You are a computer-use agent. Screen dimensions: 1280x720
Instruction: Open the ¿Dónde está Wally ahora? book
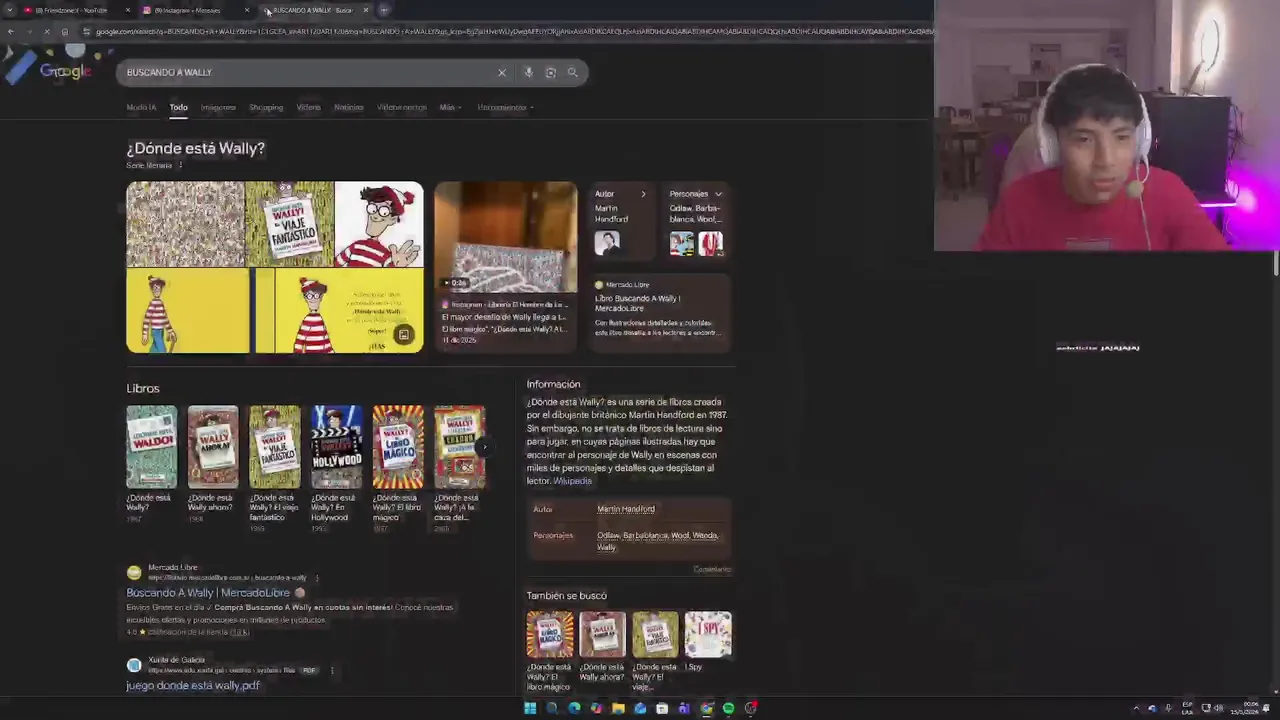pyautogui.click(x=213, y=447)
